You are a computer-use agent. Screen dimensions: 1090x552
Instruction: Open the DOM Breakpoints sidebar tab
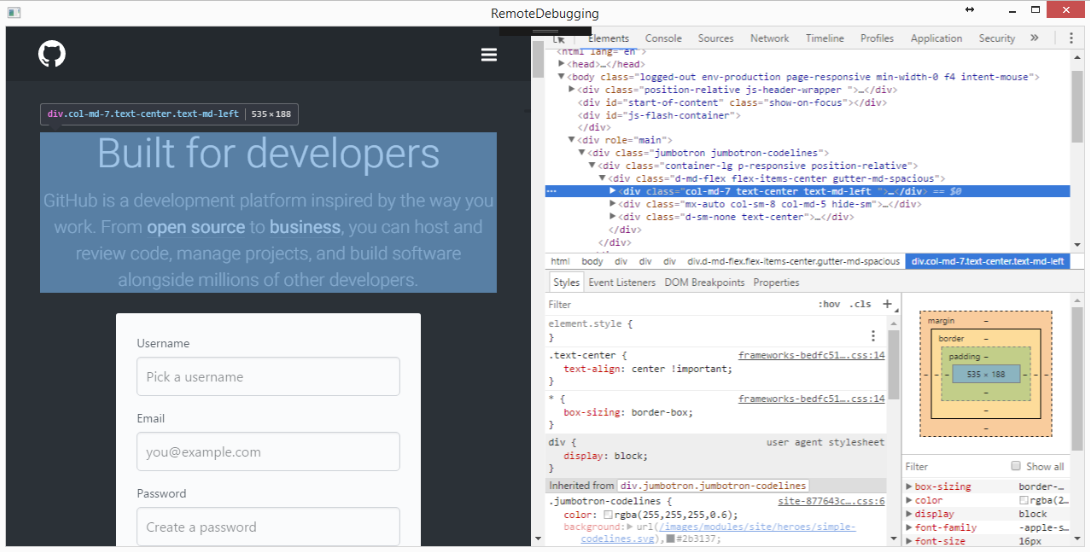[704, 282]
